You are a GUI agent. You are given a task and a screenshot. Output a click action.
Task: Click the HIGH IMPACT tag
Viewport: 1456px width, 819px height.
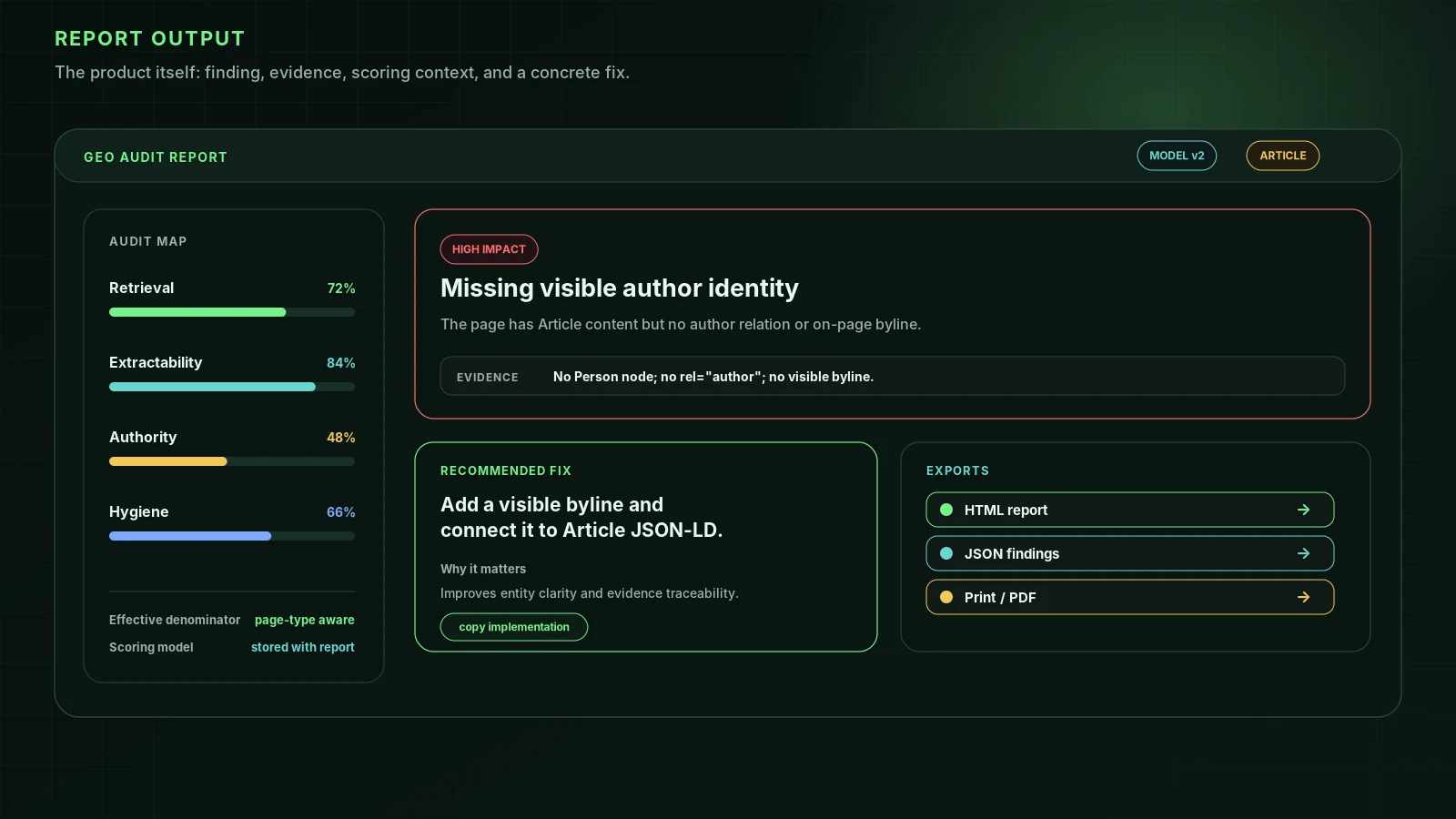pyautogui.click(x=489, y=249)
